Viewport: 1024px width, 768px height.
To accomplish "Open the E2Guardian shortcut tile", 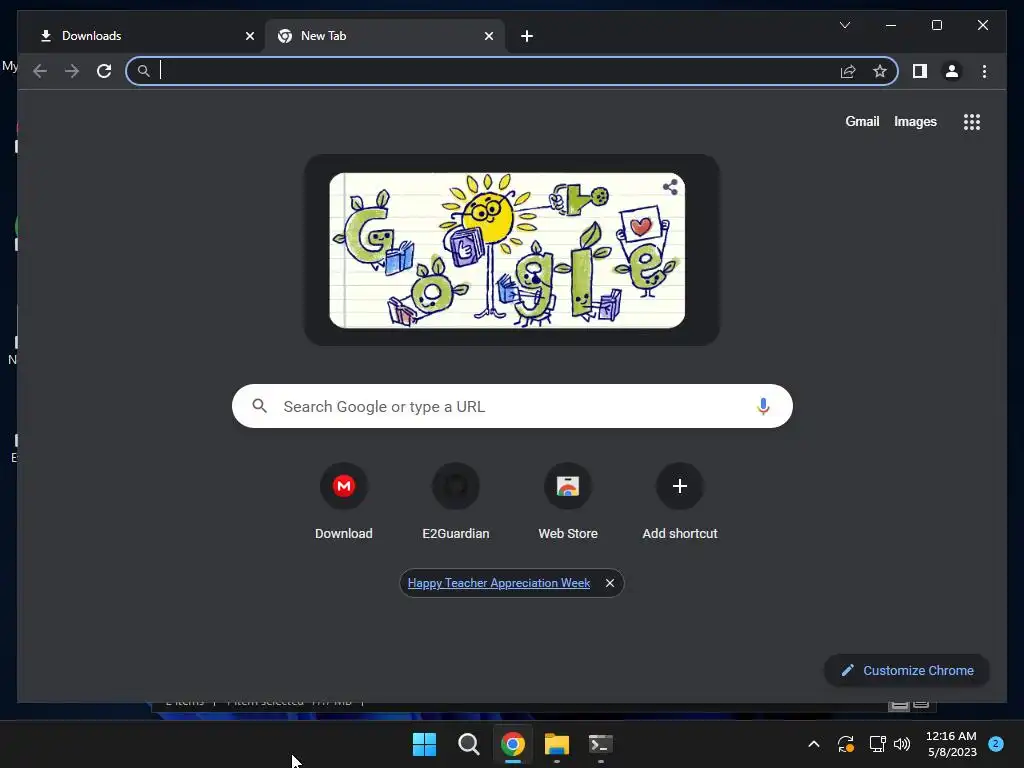I will point(456,502).
